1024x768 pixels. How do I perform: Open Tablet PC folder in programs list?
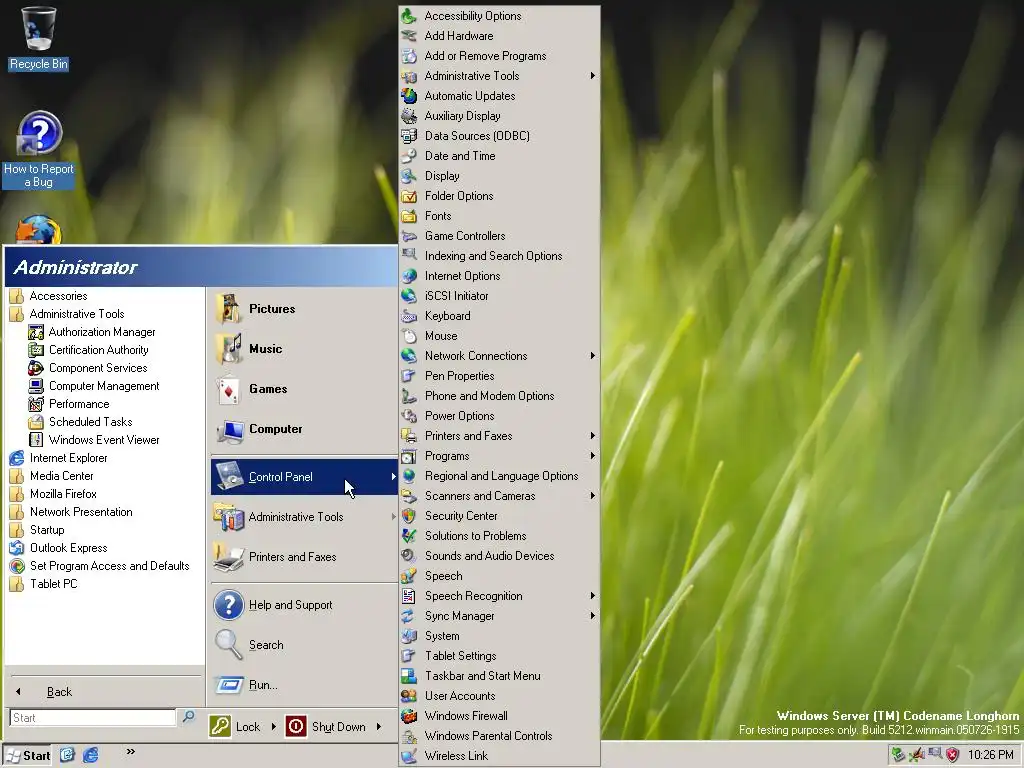click(104, 584)
